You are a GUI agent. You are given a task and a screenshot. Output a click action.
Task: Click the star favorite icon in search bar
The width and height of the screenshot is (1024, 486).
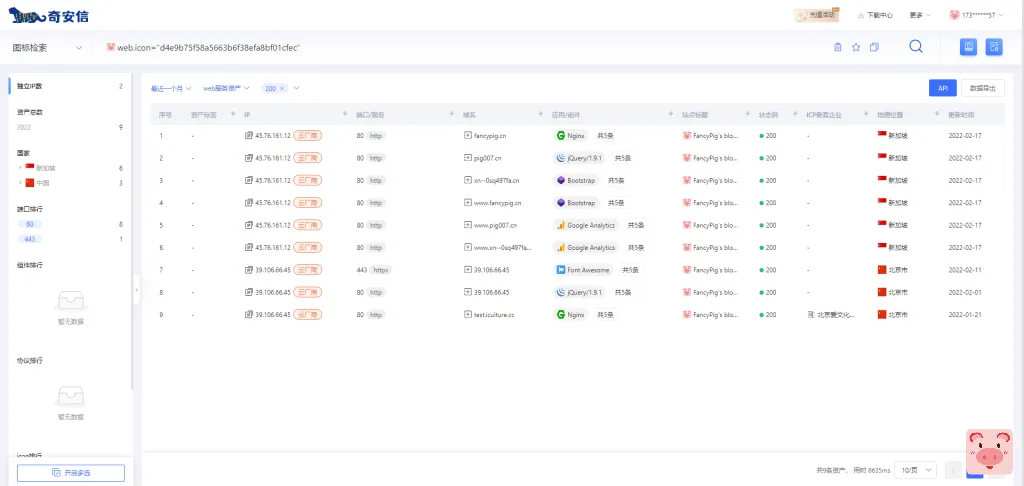[x=856, y=47]
